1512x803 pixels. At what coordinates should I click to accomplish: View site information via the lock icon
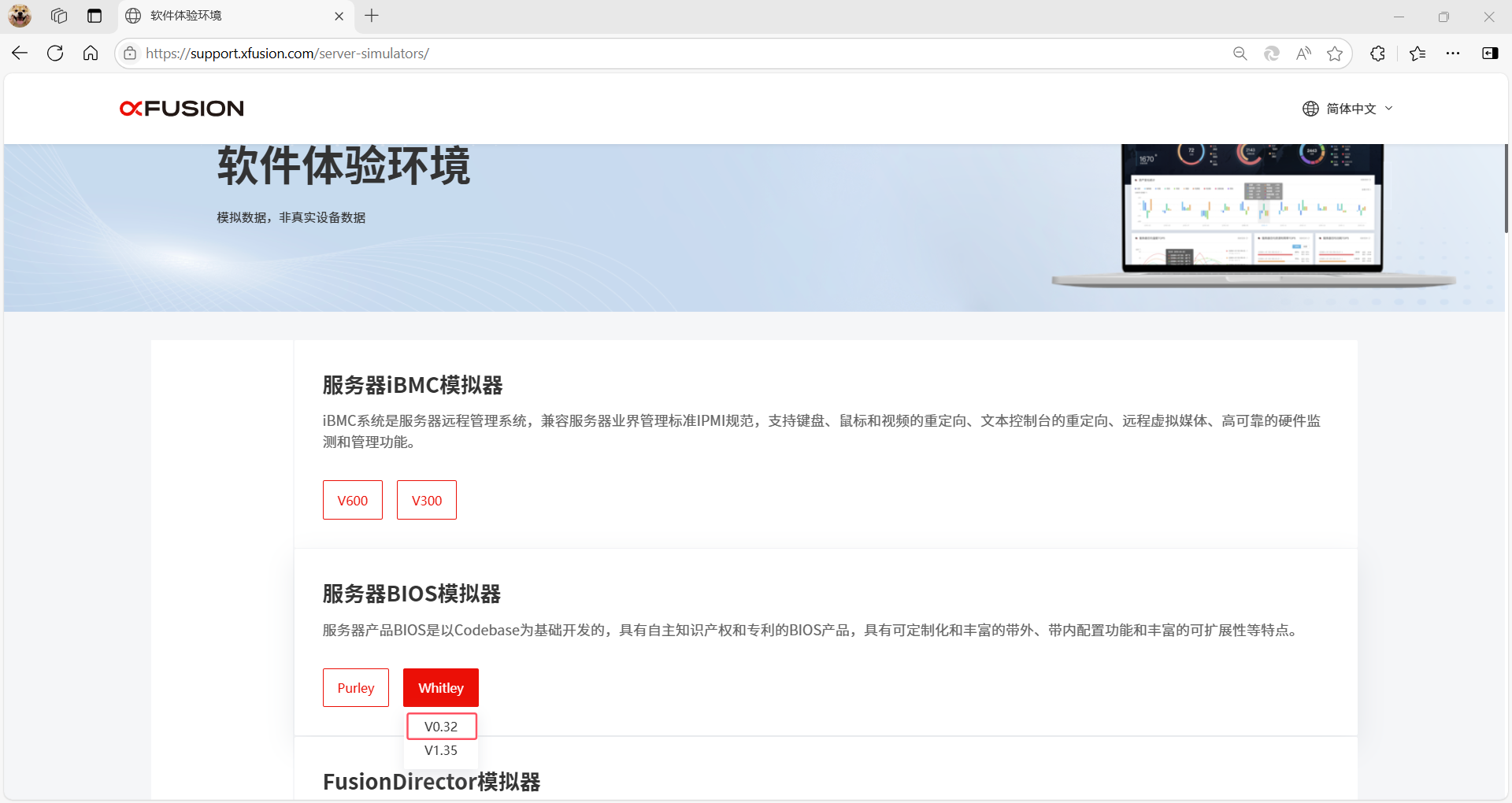[x=130, y=53]
